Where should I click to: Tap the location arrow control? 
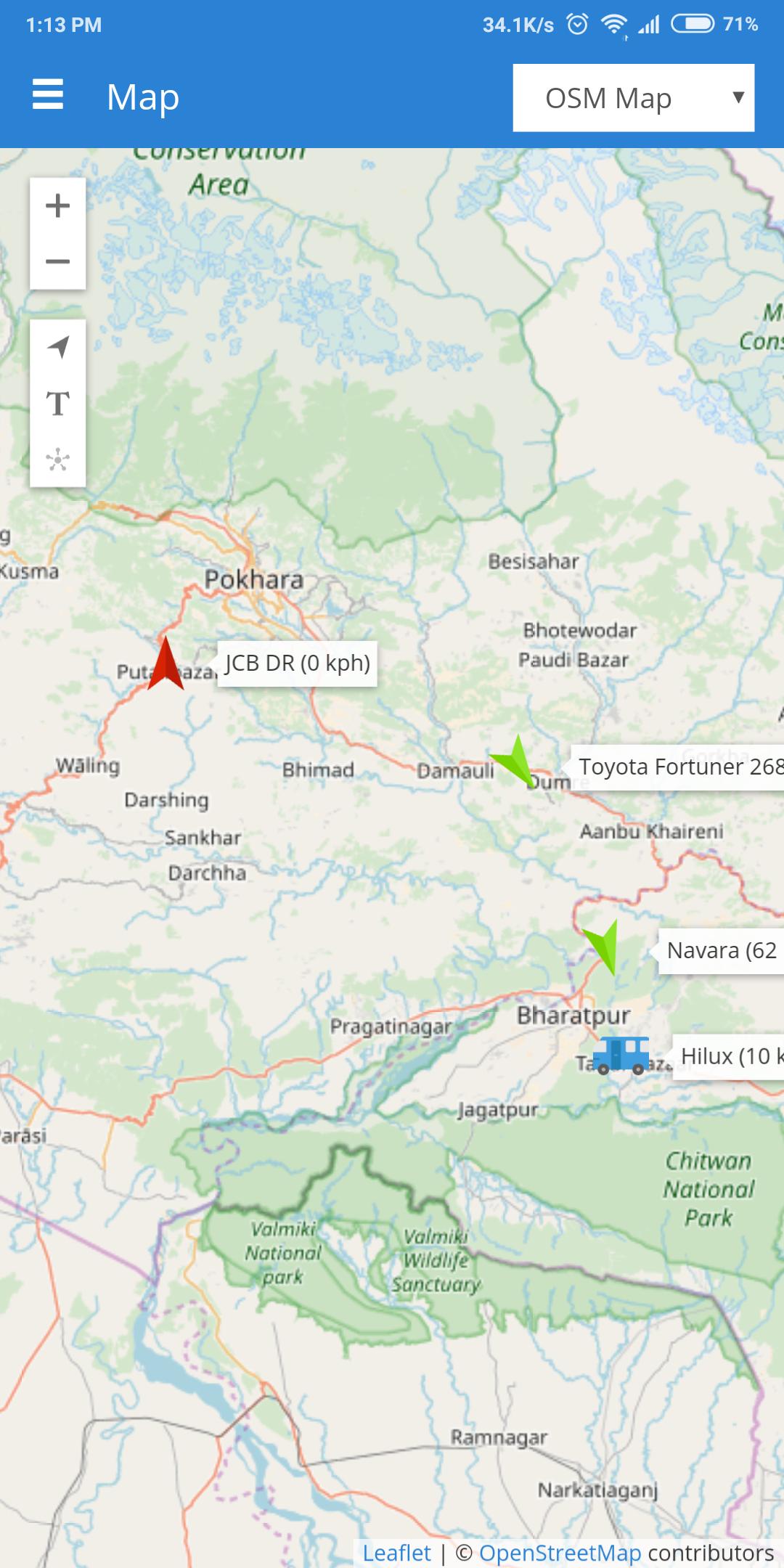(57, 347)
